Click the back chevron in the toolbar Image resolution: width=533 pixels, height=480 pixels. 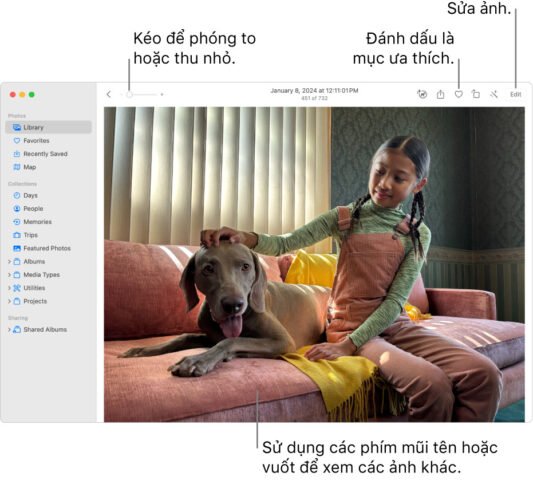[109, 94]
